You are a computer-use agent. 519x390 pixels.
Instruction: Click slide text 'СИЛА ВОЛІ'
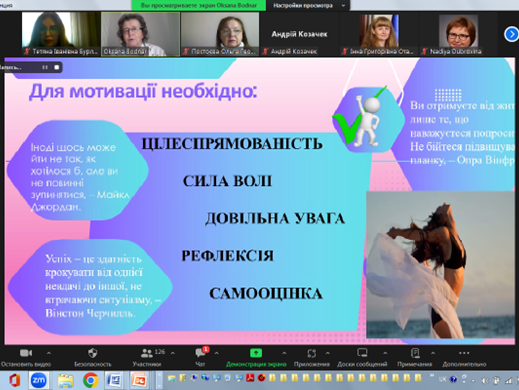[x=227, y=181]
